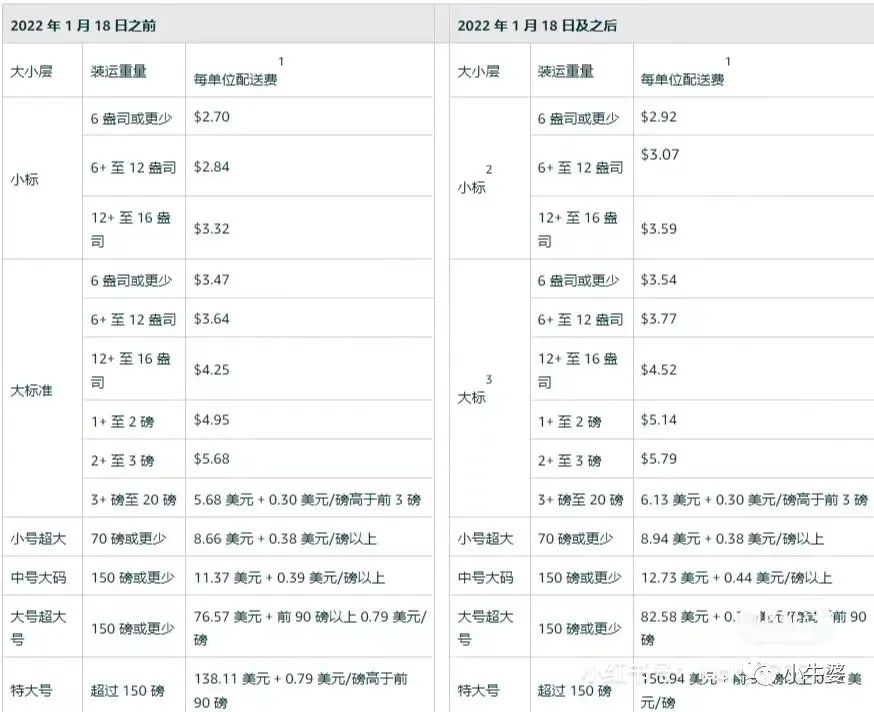Click the $2.92 fulfillment fee cell
Screen dimensions: 874x712
coord(659,116)
